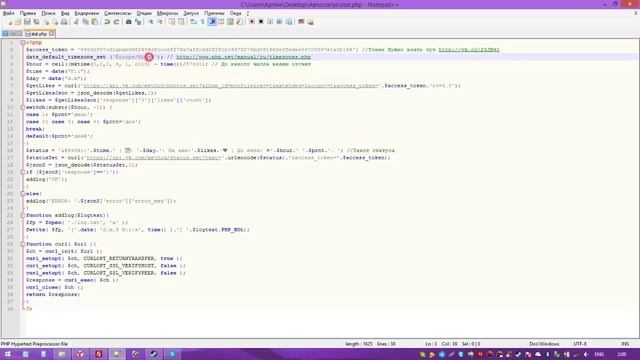The height and width of the screenshot is (360, 640).
Task: Open the php.net timezones link
Action: [243, 57]
